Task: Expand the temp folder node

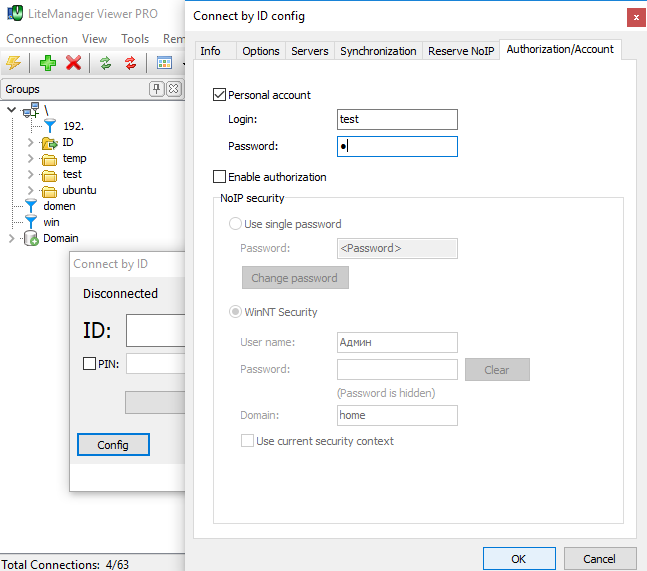Action: click(30, 158)
